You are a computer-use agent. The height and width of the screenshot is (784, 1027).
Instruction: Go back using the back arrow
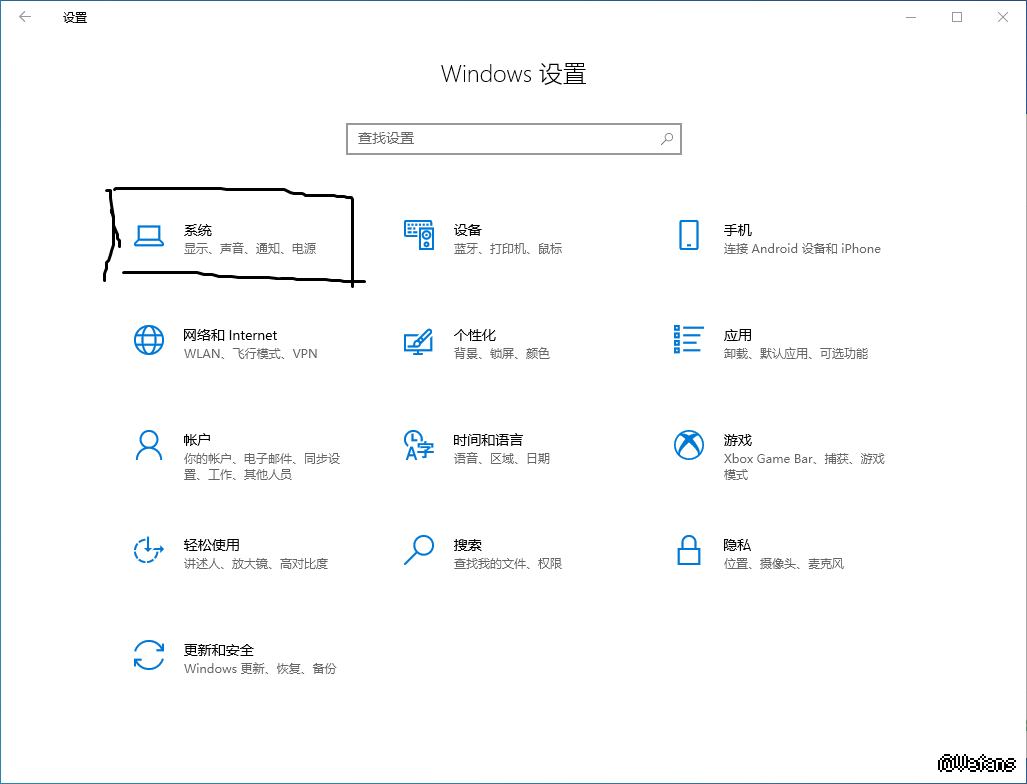25,17
